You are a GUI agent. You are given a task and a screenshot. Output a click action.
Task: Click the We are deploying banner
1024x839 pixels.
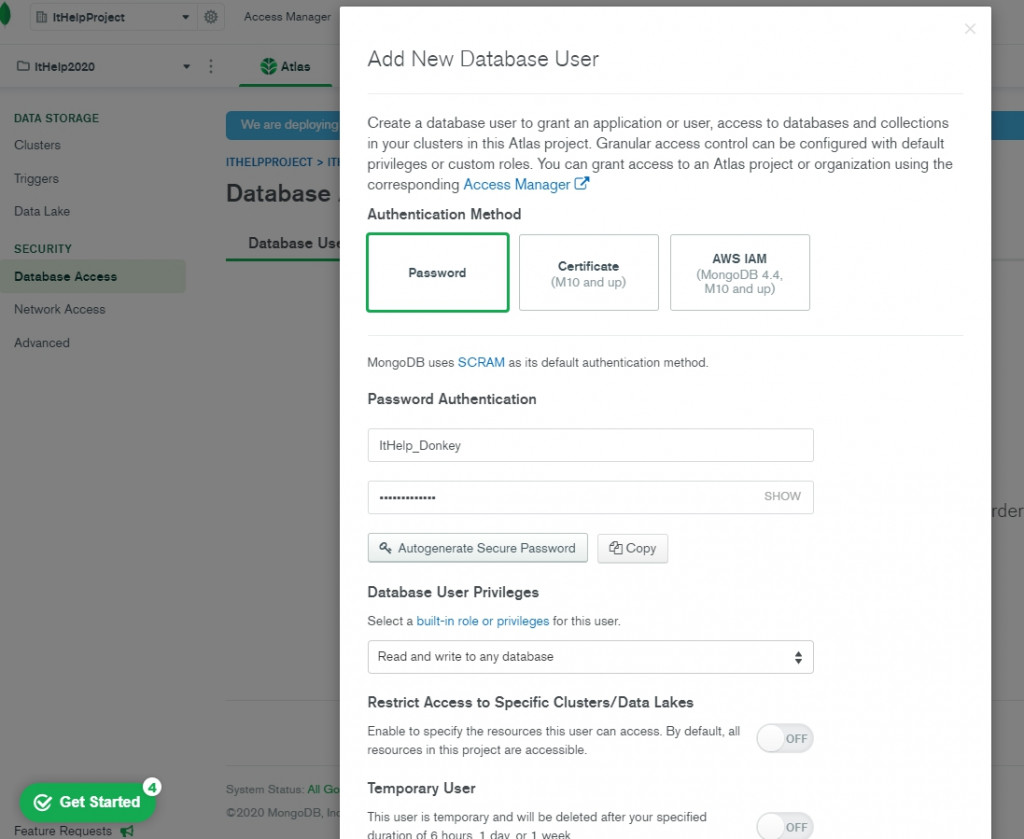click(283, 125)
